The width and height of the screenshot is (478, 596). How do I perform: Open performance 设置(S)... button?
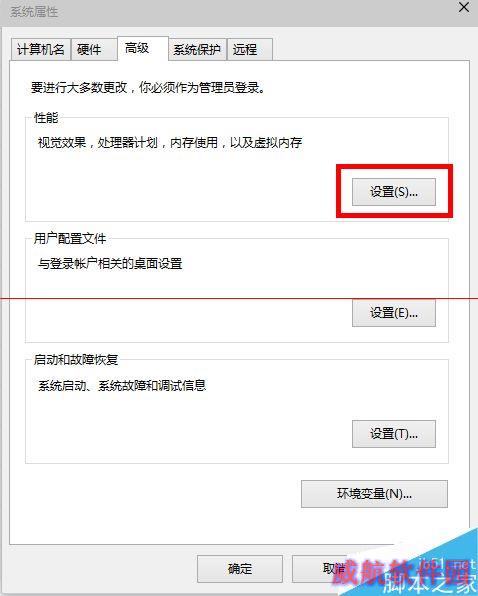point(394,192)
